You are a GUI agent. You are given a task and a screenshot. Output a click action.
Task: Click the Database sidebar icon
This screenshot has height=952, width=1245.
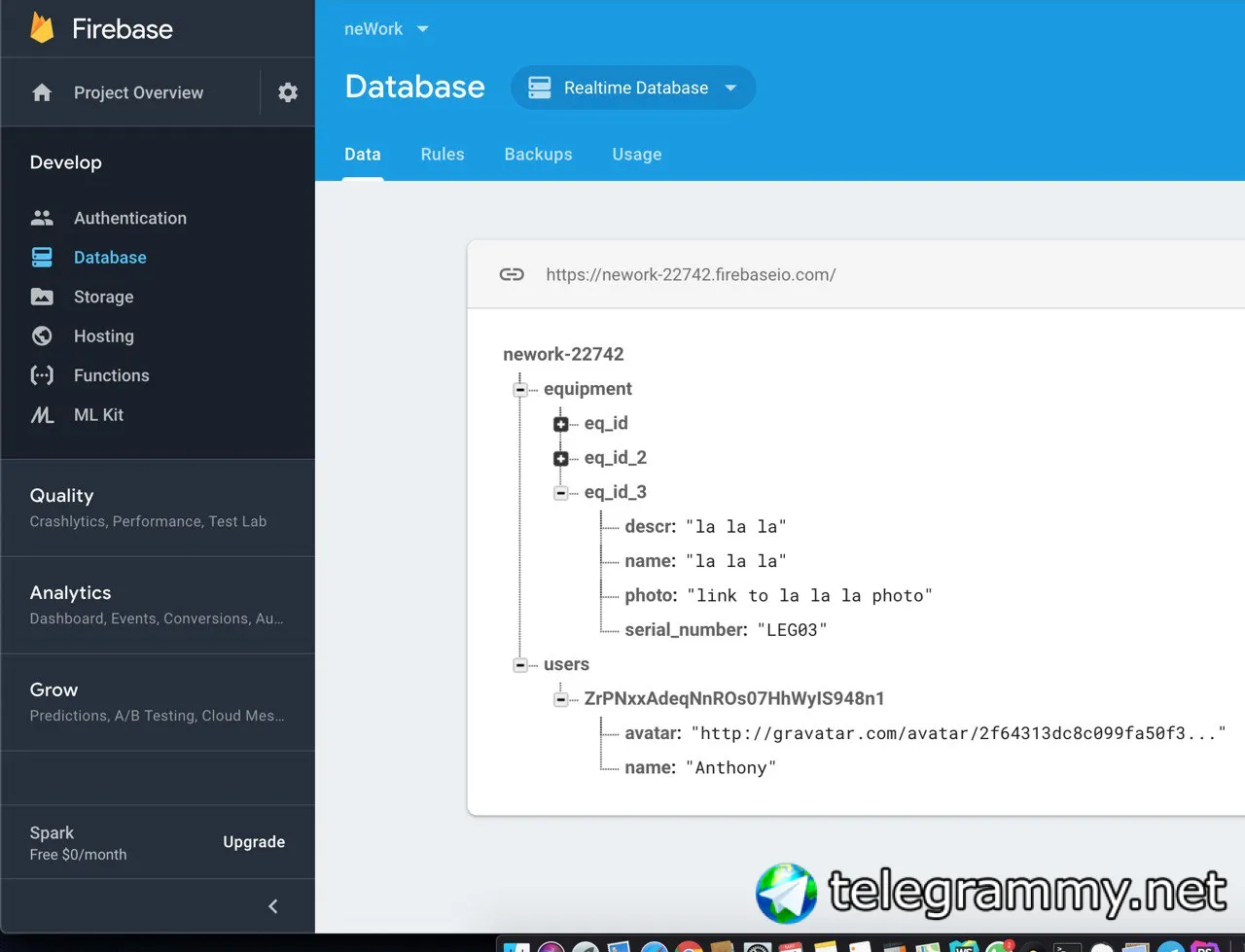click(x=42, y=257)
